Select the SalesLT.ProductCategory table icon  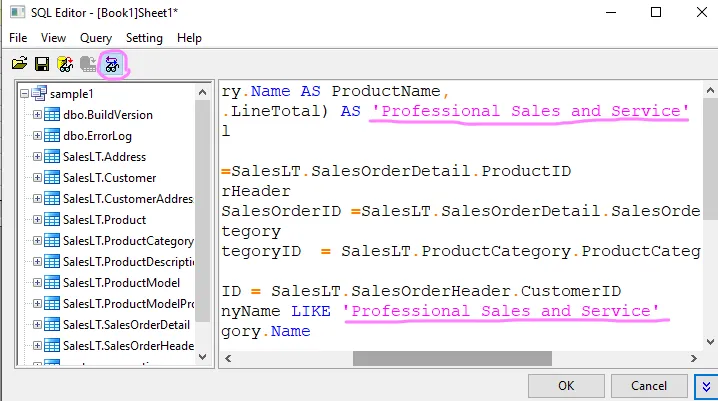(52, 241)
